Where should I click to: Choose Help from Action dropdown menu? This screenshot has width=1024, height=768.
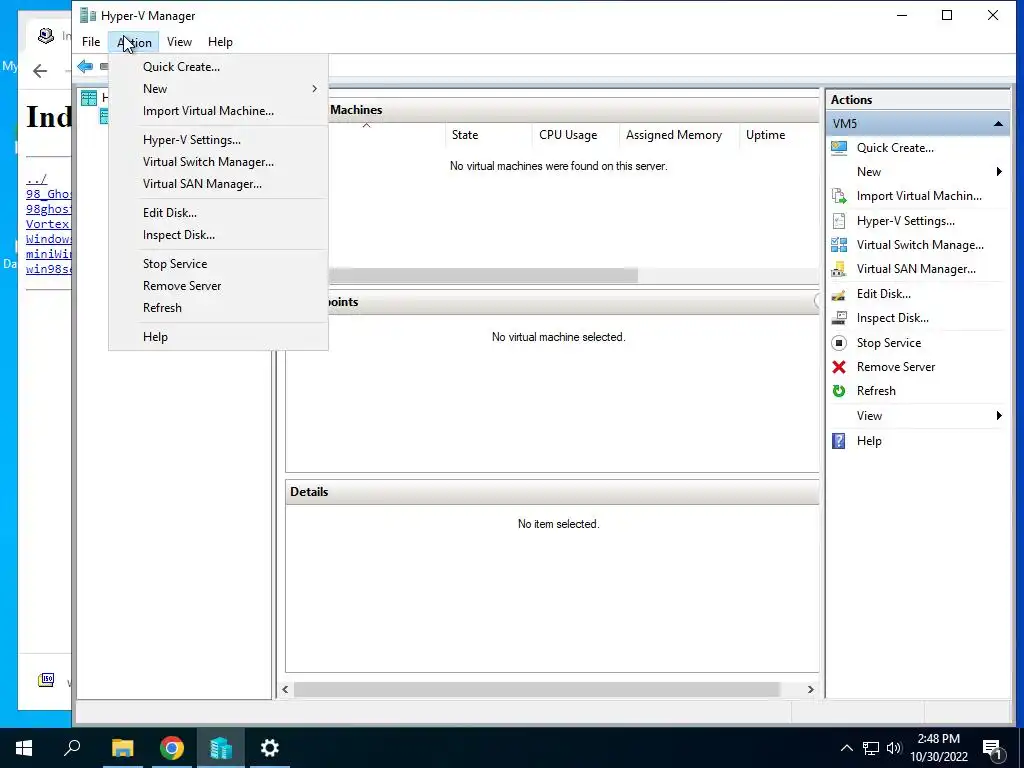coord(218,337)
